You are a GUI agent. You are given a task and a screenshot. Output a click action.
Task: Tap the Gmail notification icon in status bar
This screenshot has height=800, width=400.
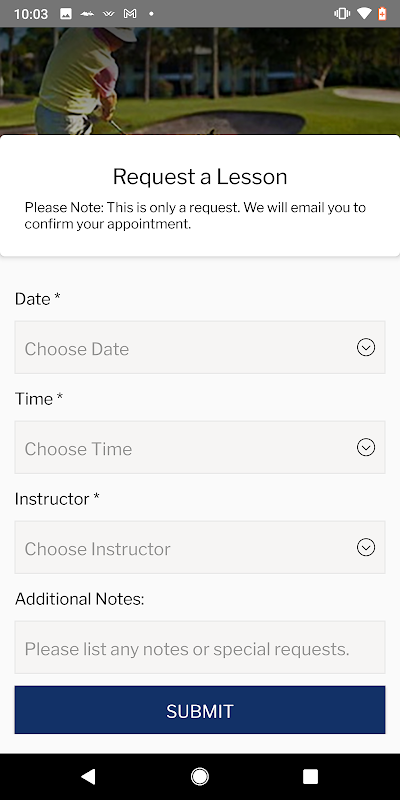coord(130,14)
